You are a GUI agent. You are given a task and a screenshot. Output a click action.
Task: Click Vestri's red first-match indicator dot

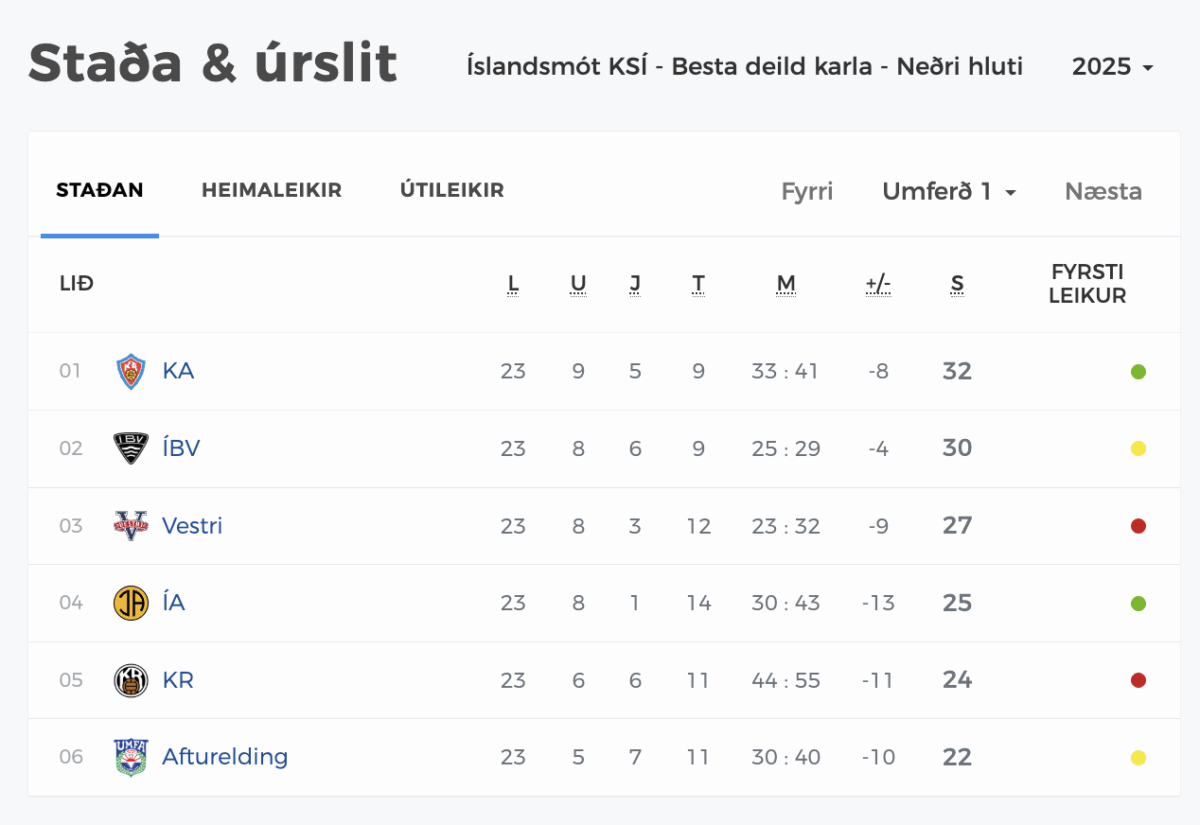click(1138, 526)
